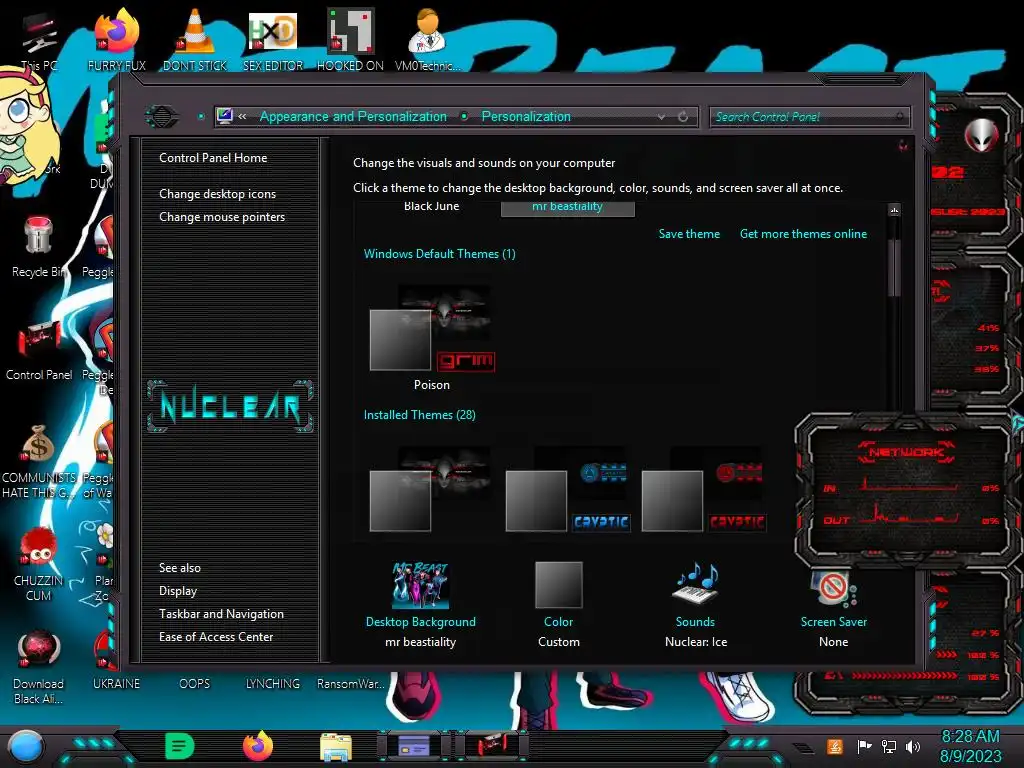Click the orange Java tray icon

tap(835, 746)
